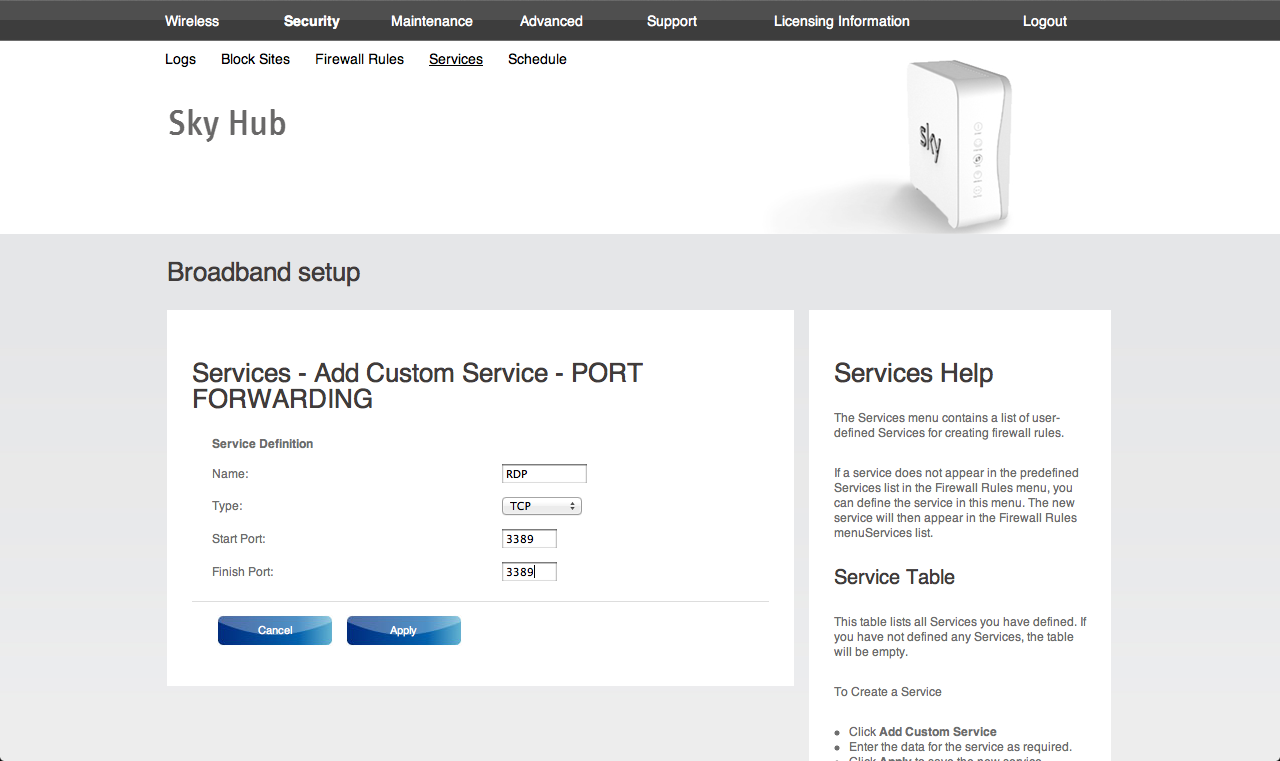Click the Start Port field

(x=529, y=539)
